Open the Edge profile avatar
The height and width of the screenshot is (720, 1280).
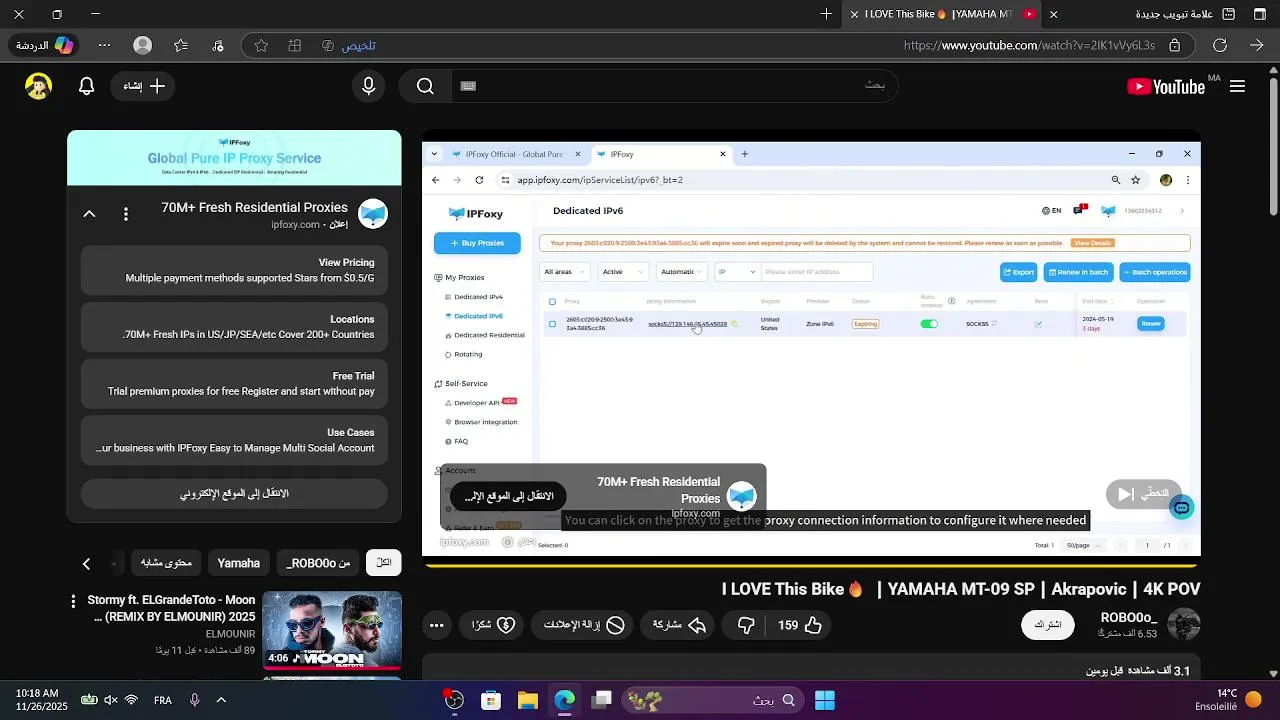[x=143, y=45]
